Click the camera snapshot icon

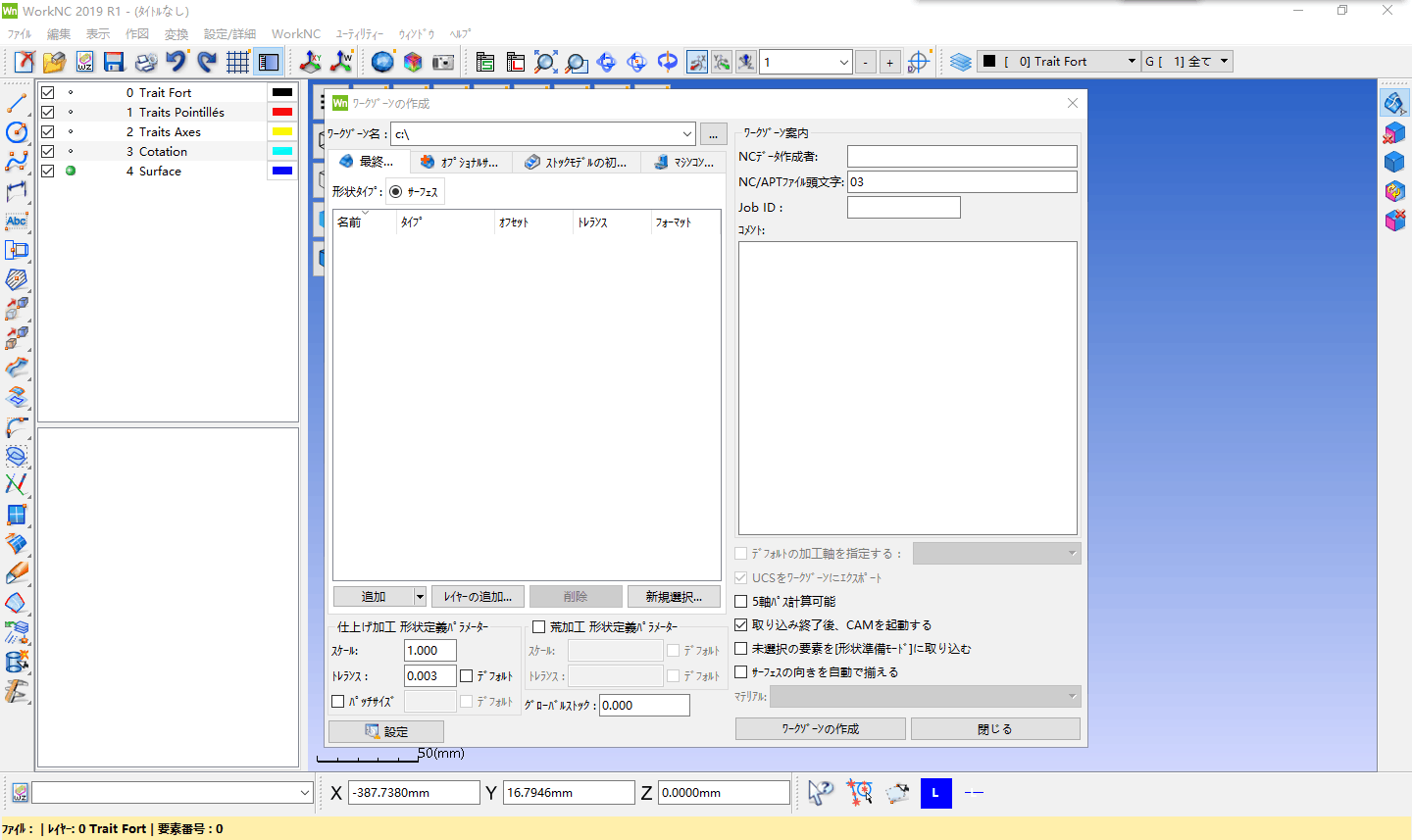coord(443,62)
